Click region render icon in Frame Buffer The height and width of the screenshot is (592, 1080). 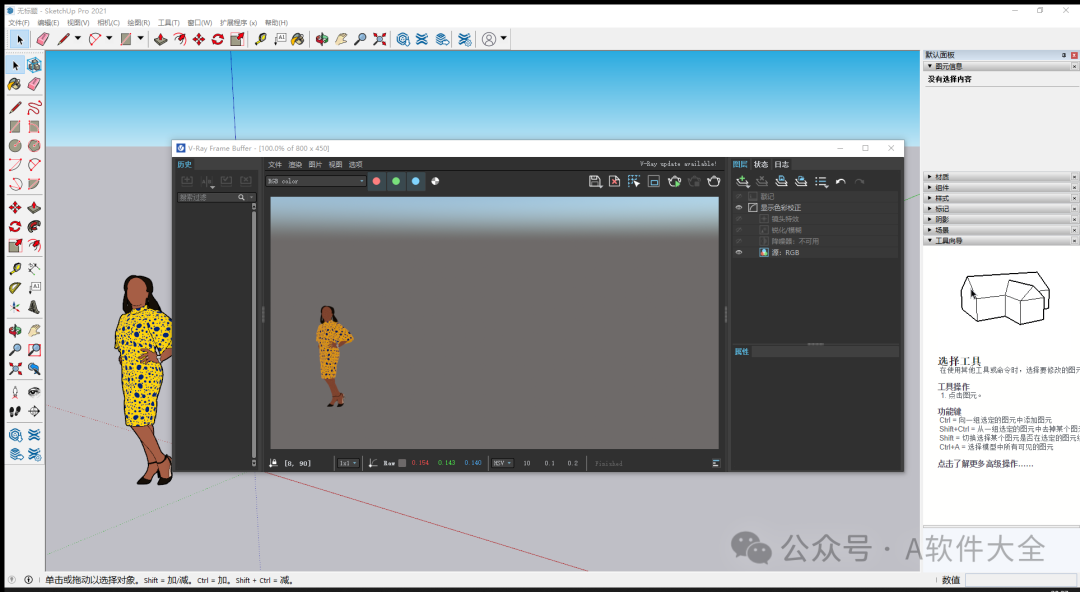pyautogui.click(x=634, y=181)
